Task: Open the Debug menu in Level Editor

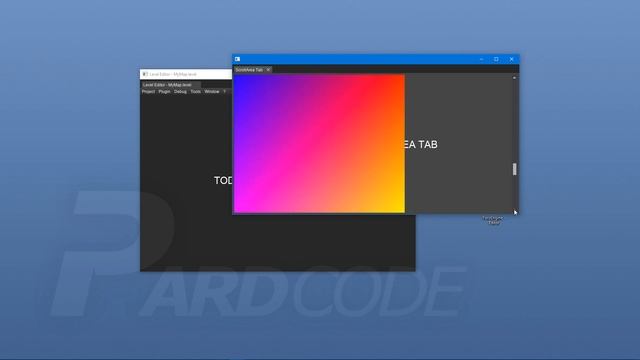Action: click(x=180, y=92)
